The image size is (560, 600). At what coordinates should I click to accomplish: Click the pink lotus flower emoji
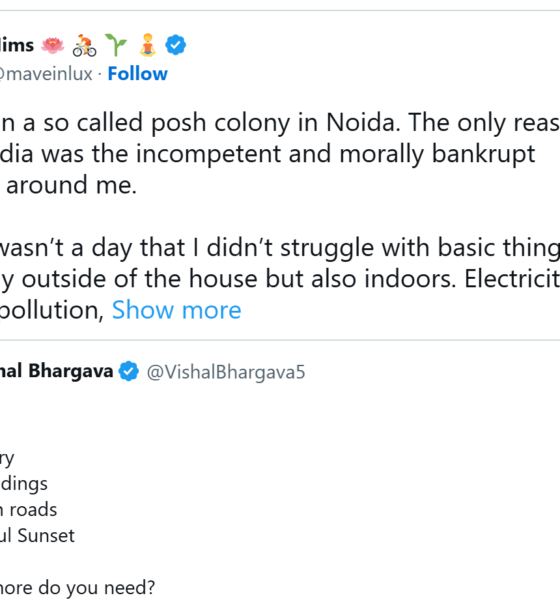coord(52,45)
